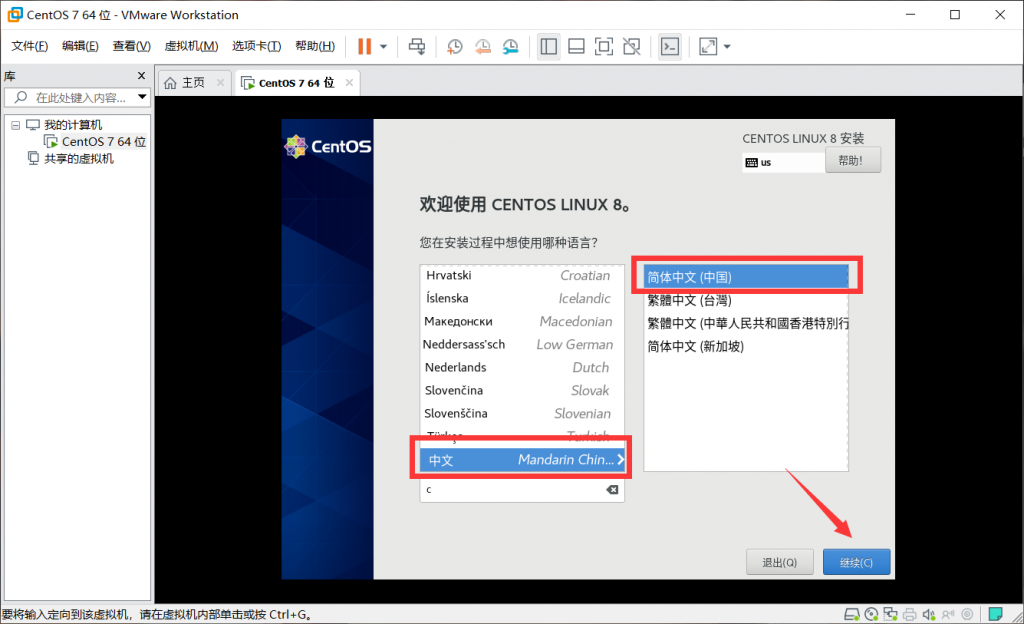Select Íslenska Icelandic language

click(x=521, y=298)
